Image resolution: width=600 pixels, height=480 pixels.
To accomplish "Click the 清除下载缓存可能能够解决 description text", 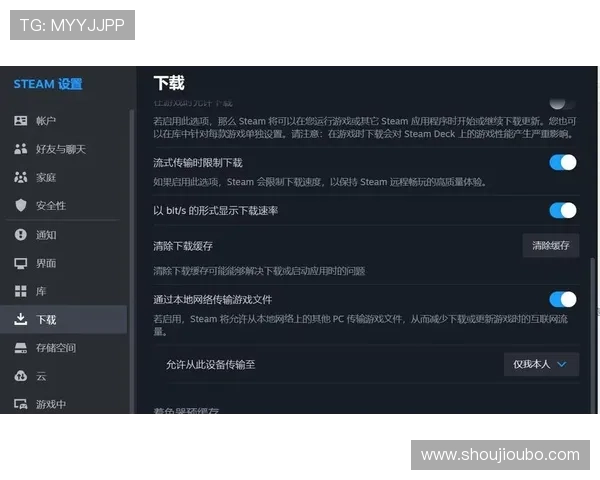I will 259,271.
